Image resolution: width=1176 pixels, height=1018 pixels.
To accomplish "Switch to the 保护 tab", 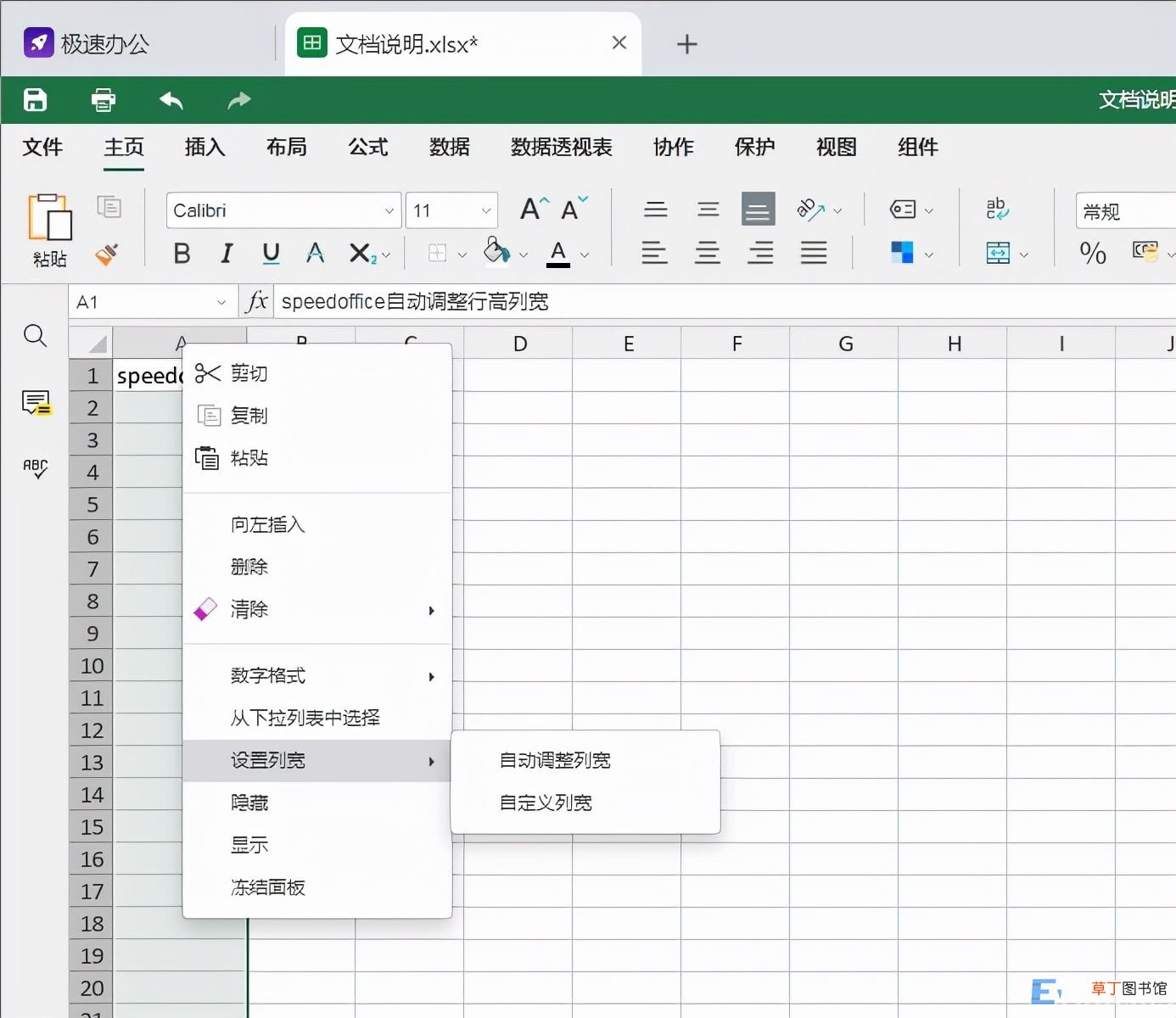I will point(755,147).
